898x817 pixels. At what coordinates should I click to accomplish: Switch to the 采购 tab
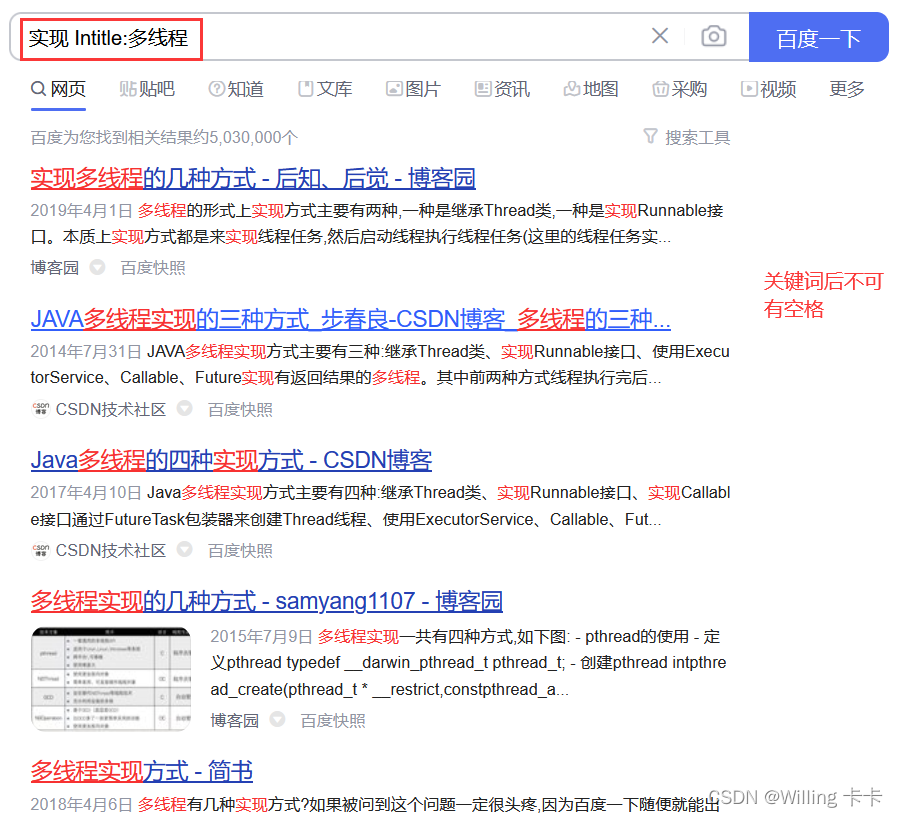click(679, 89)
